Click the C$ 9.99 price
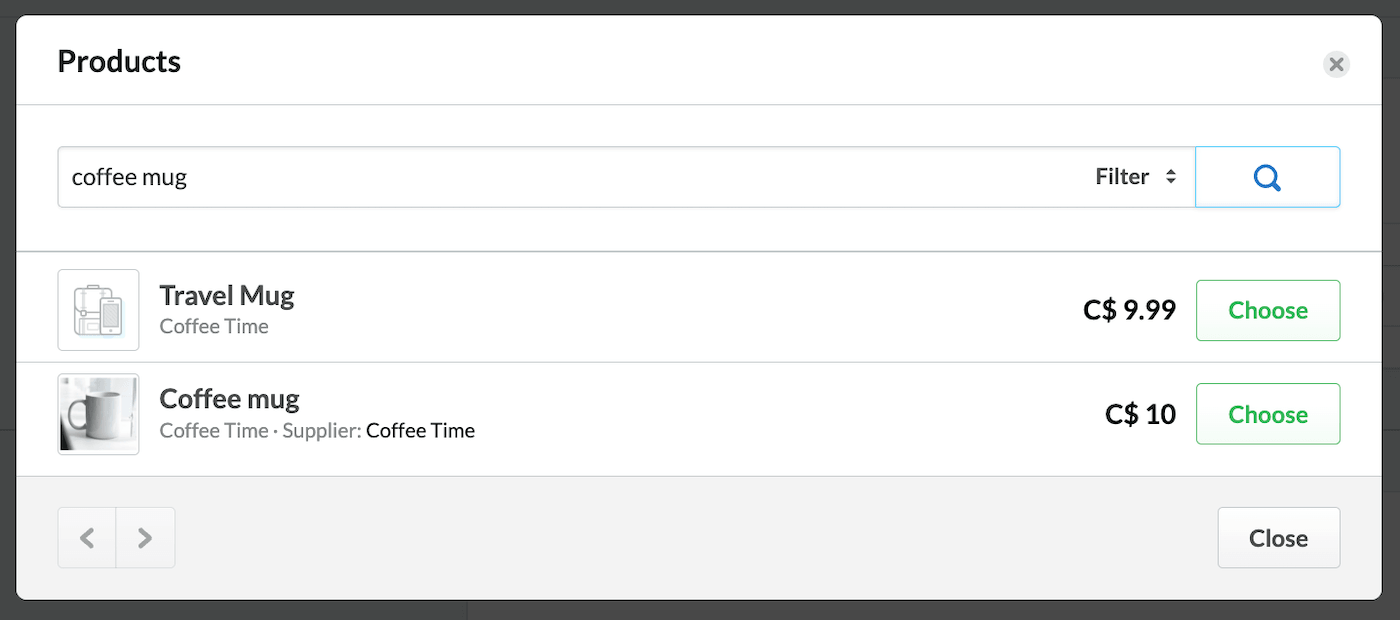1400x620 pixels. pyautogui.click(x=1129, y=310)
